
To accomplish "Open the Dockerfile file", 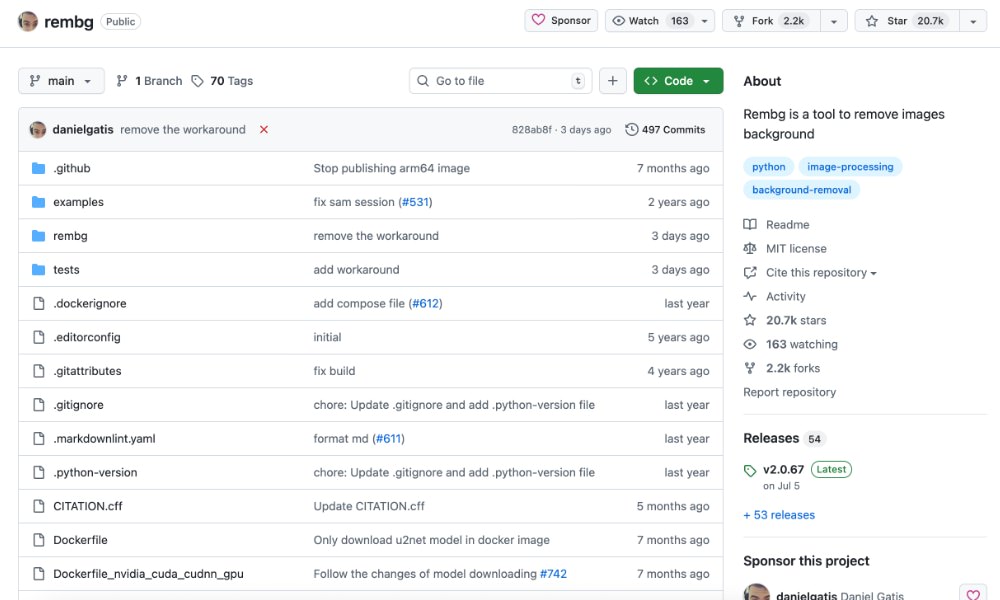I will tap(80, 540).
